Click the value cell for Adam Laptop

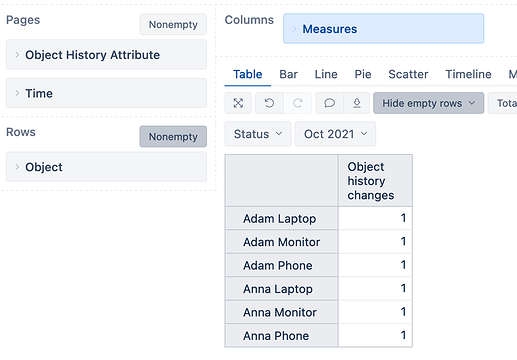point(375,218)
